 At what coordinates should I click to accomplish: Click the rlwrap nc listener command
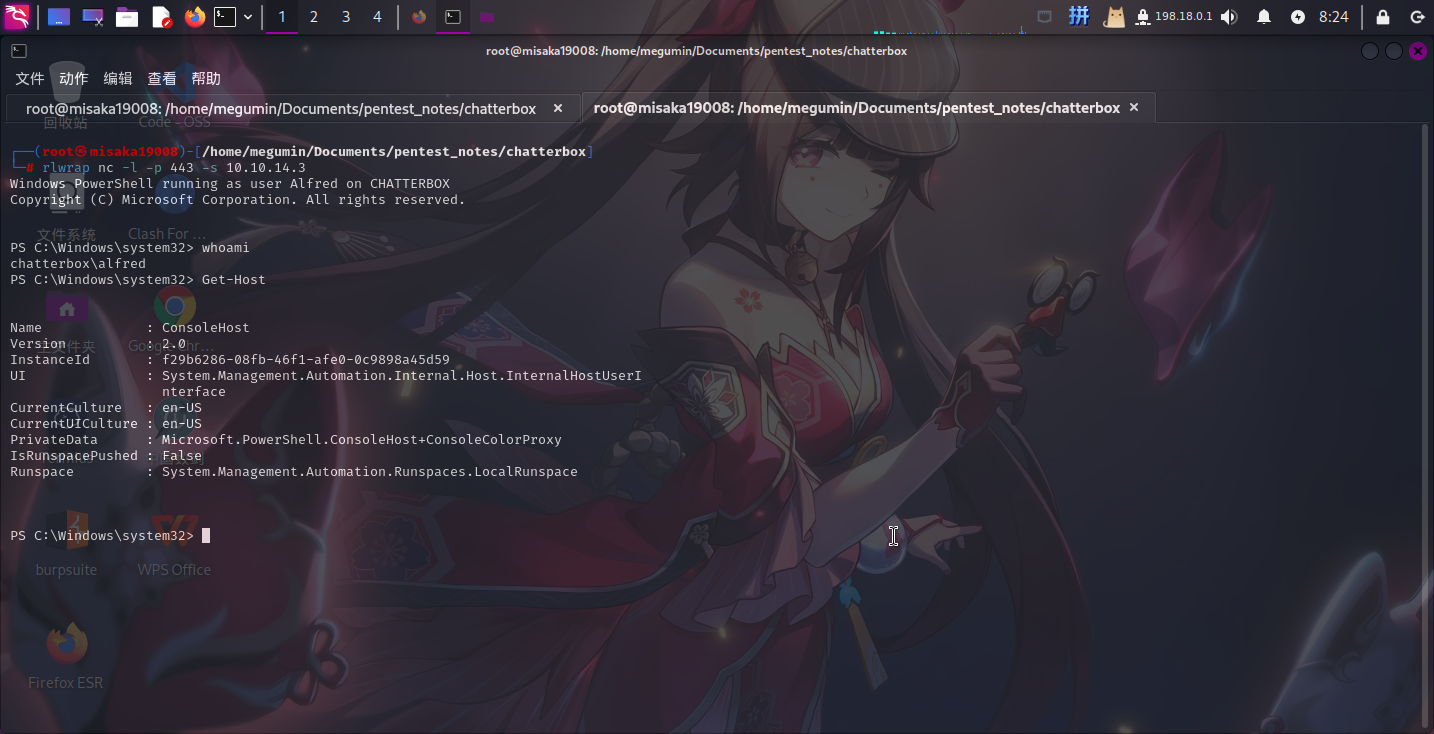coord(174,168)
